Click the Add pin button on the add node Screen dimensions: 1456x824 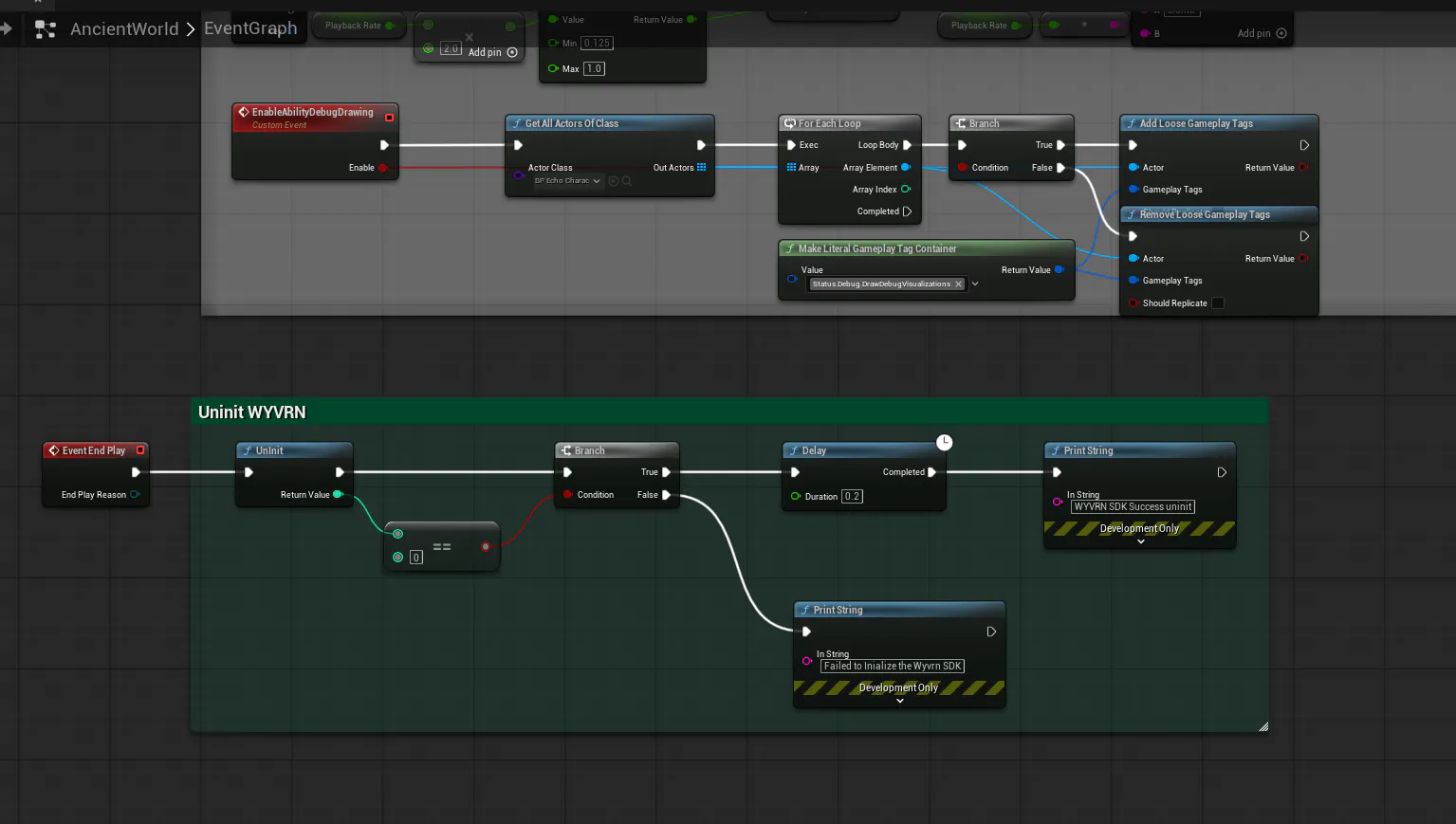(493, 52)
